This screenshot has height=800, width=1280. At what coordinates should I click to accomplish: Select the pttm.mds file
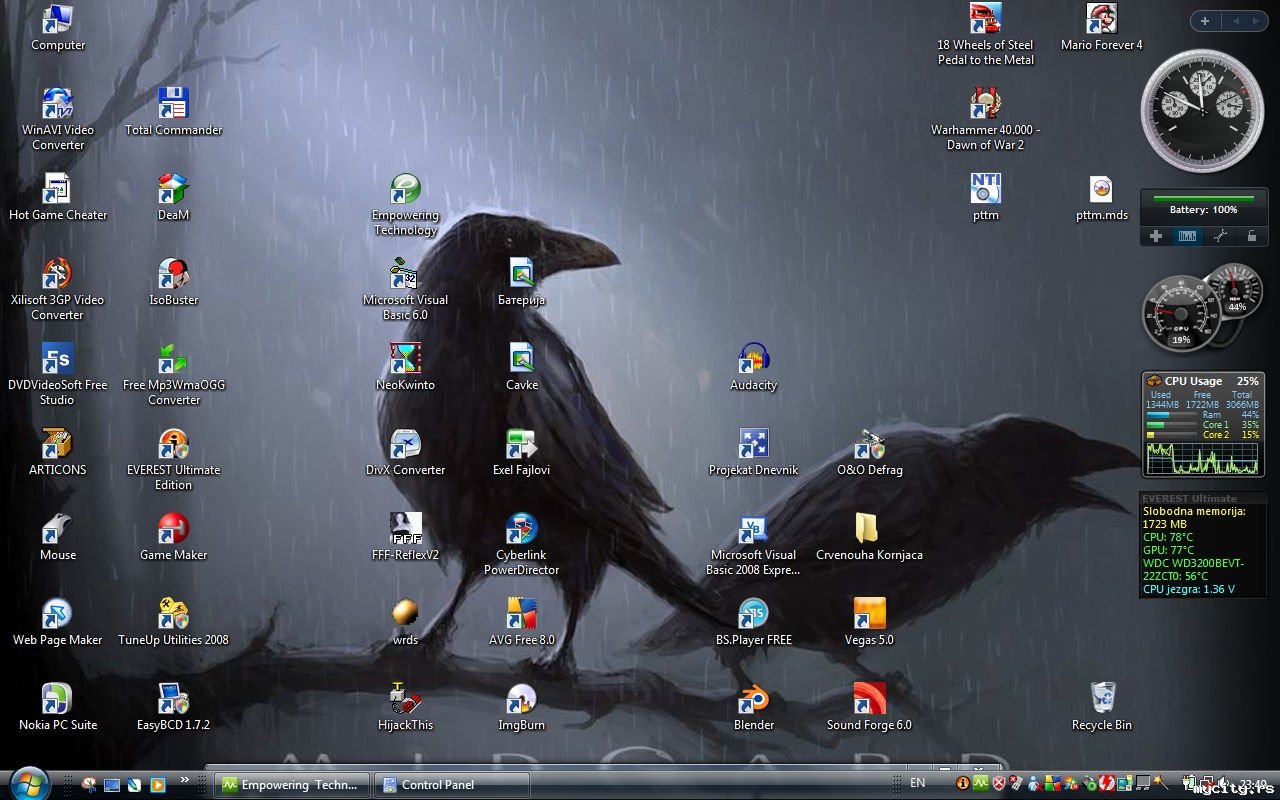pyautogui.click(x=1102, y=197)
